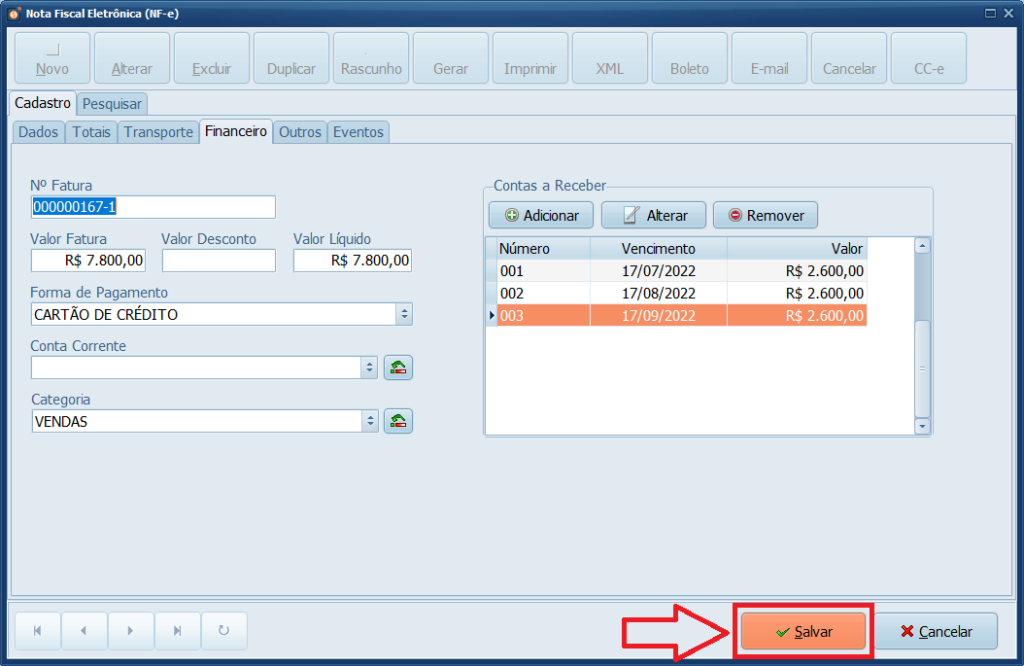Click the empty Valor Desconto field
1024x666 pixels.
219,261
